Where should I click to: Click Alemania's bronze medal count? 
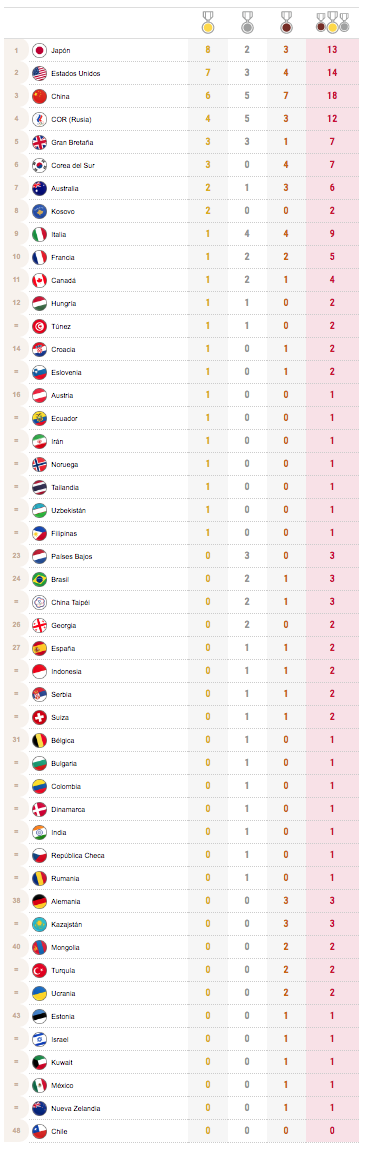[286, 901]
